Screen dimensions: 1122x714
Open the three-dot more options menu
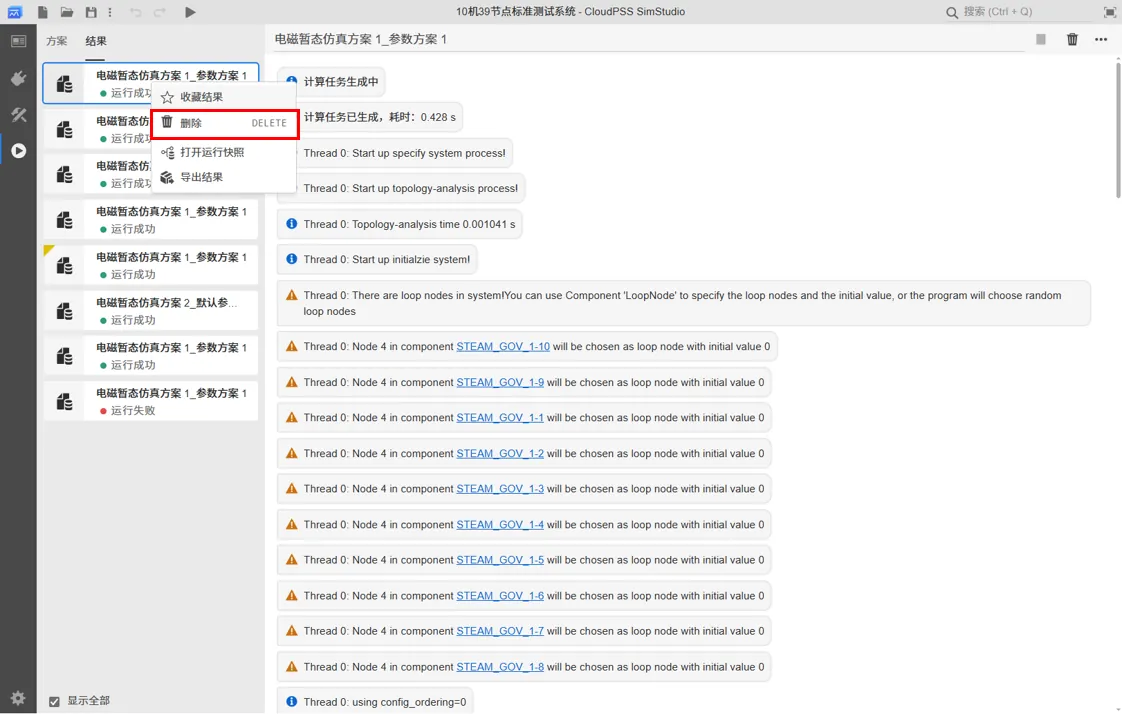click(1101, 40)
